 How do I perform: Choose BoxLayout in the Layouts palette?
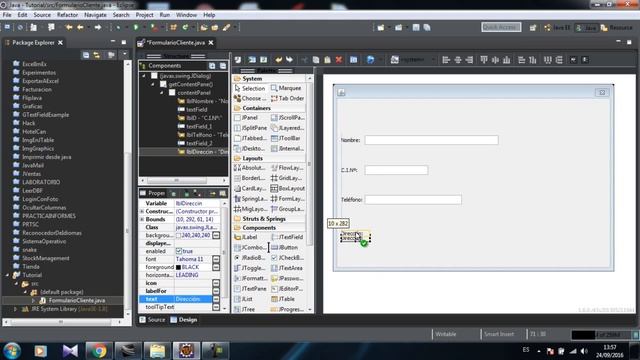point(288,189)
